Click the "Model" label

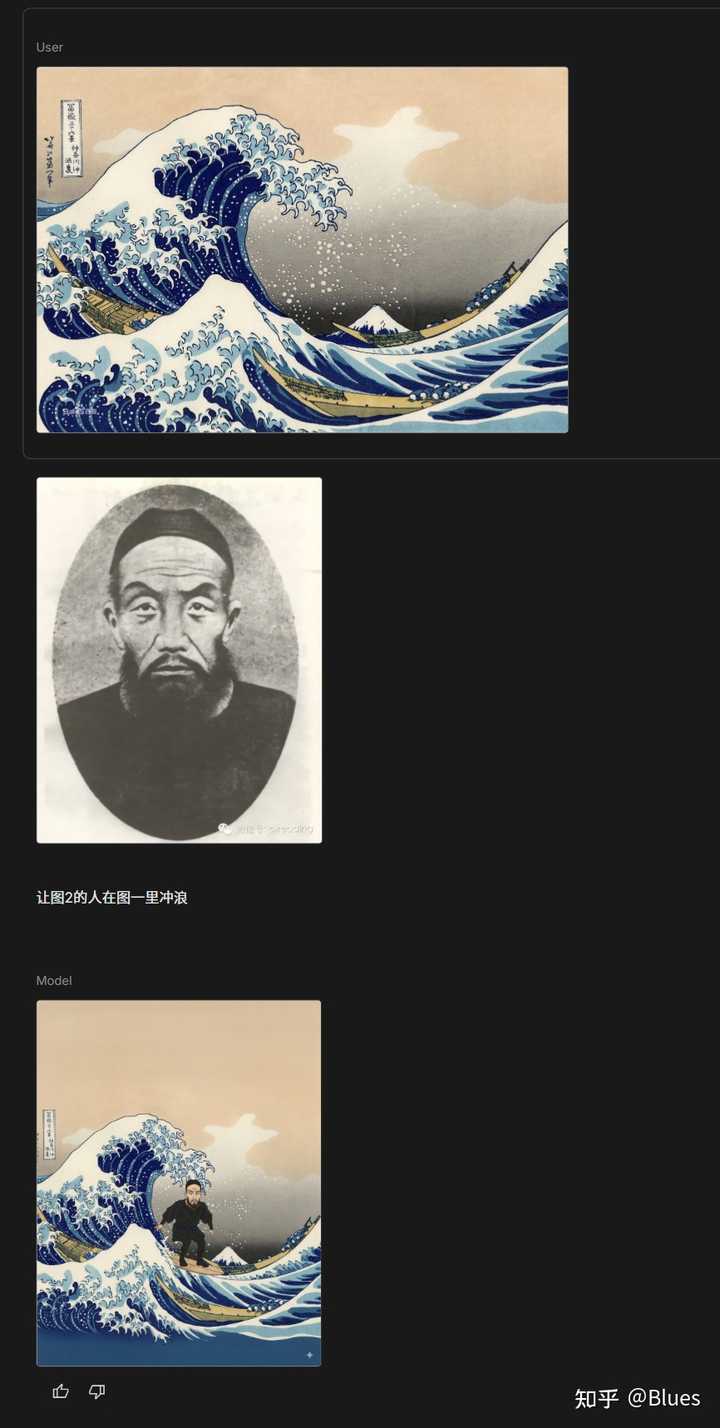pyautogui.click(x=54, y=980)
